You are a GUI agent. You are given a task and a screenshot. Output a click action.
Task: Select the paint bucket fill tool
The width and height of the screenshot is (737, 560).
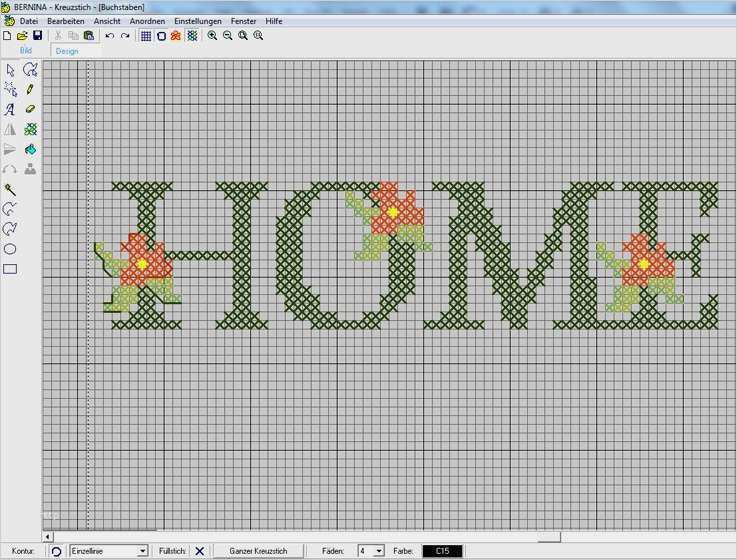click(x=30, y=150)
